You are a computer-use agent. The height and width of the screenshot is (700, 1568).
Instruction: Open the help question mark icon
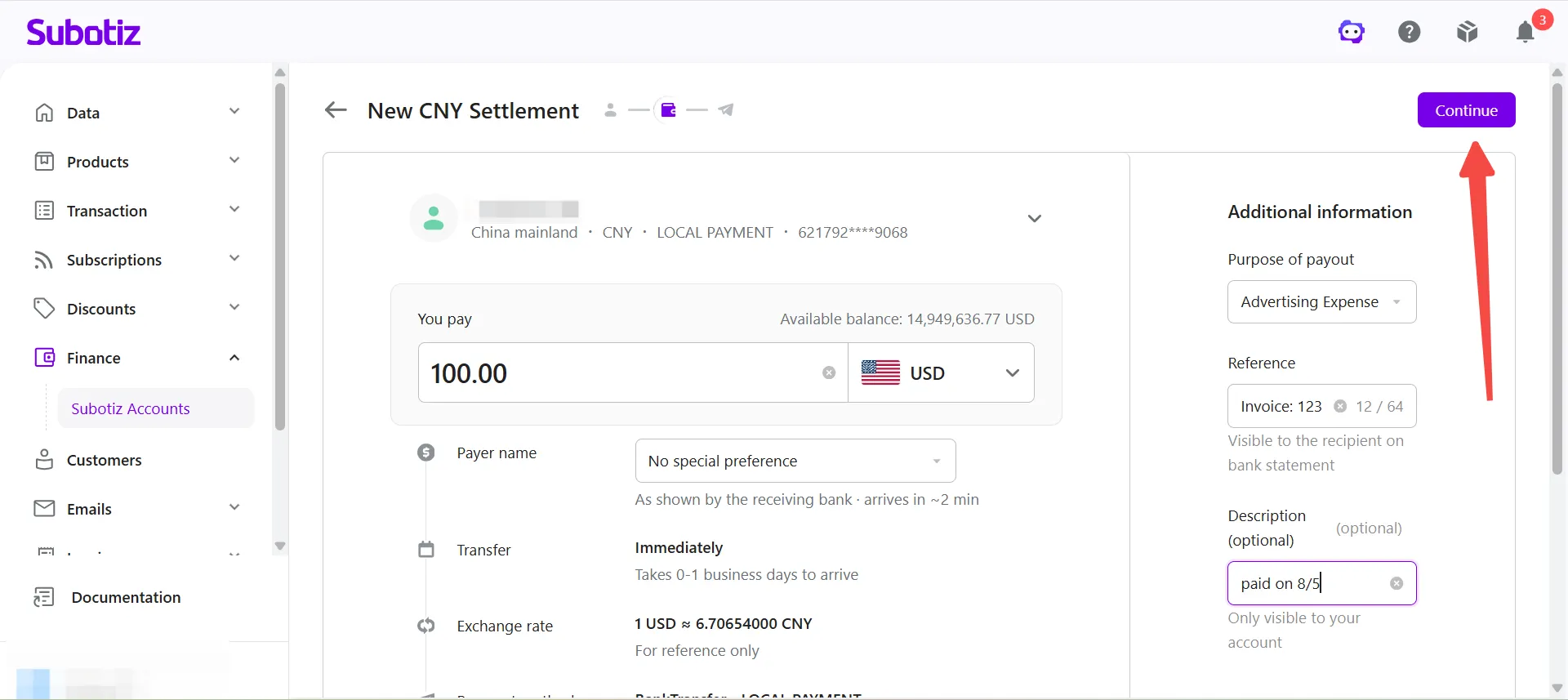pyautogui.click(x=1410, y=32)
